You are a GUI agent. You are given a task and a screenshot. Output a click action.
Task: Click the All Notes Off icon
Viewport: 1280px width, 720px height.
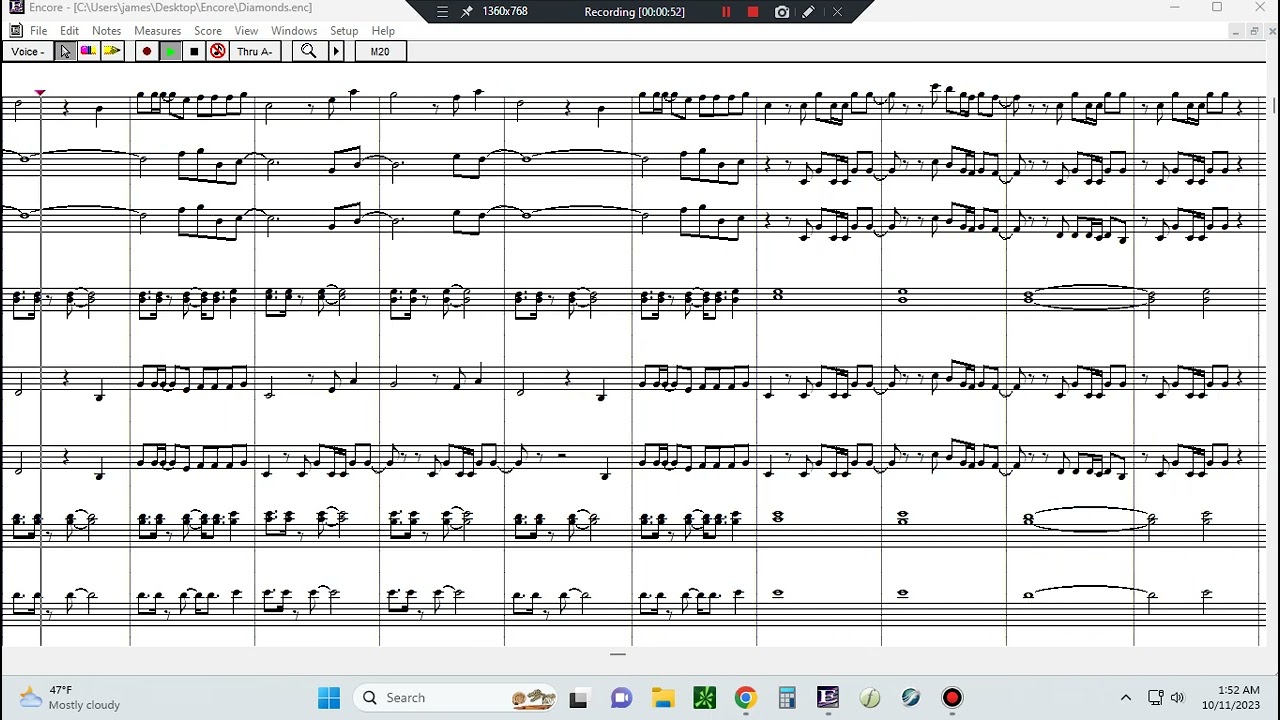tap(217, 51)
